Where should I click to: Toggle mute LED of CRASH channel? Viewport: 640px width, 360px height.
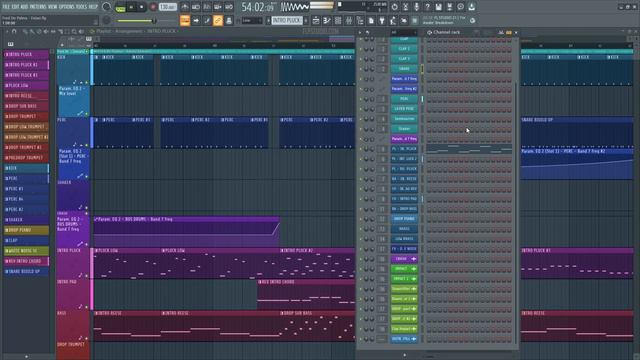point(360,259)
